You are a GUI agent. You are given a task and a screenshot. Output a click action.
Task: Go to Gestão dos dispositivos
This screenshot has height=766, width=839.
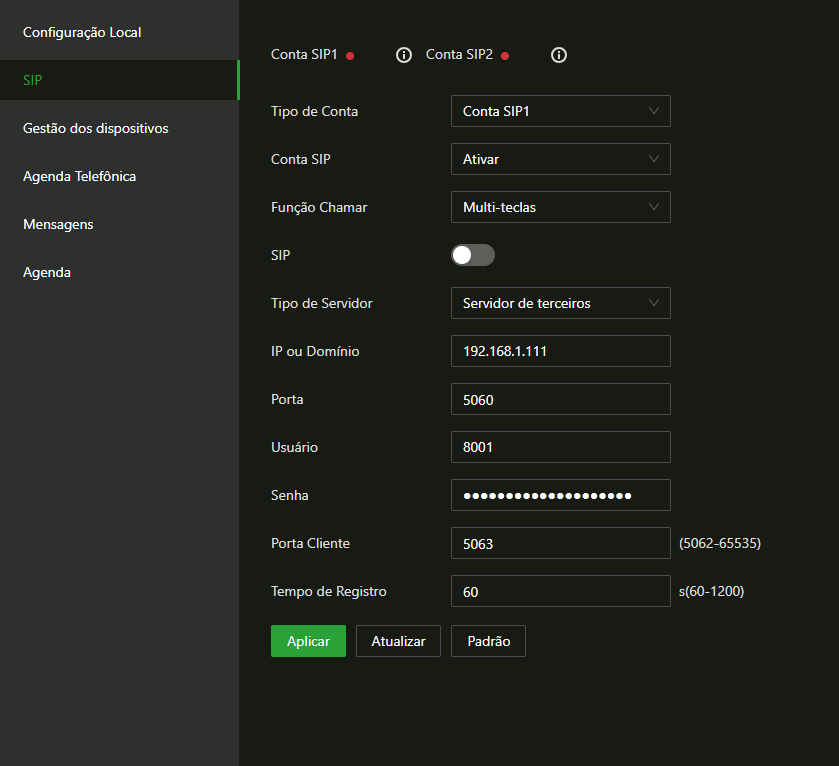(119, 128)
